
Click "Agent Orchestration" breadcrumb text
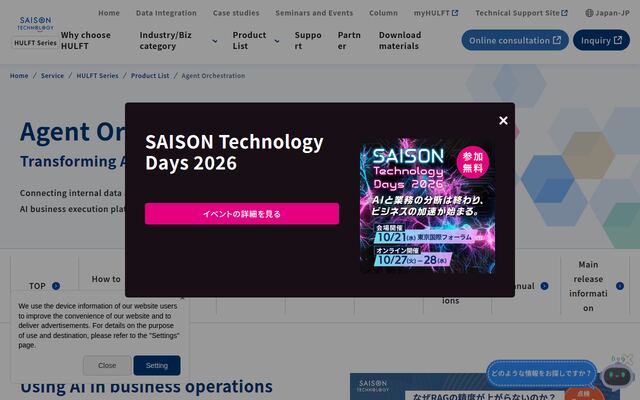(x=213, y=76)
